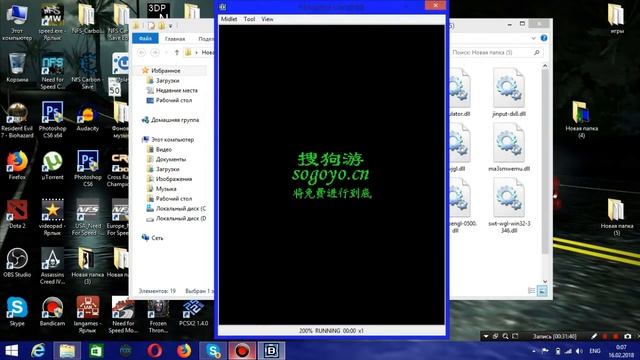Open the Изображения folder in the navigation pane
Screen dimensions: 640x360
point(173,179)
